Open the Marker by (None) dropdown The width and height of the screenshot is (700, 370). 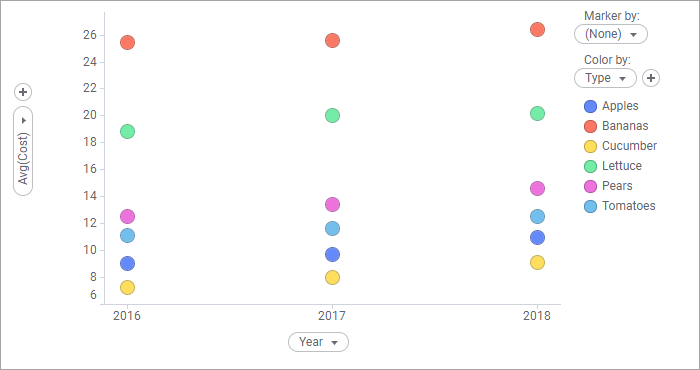[611, 34]
